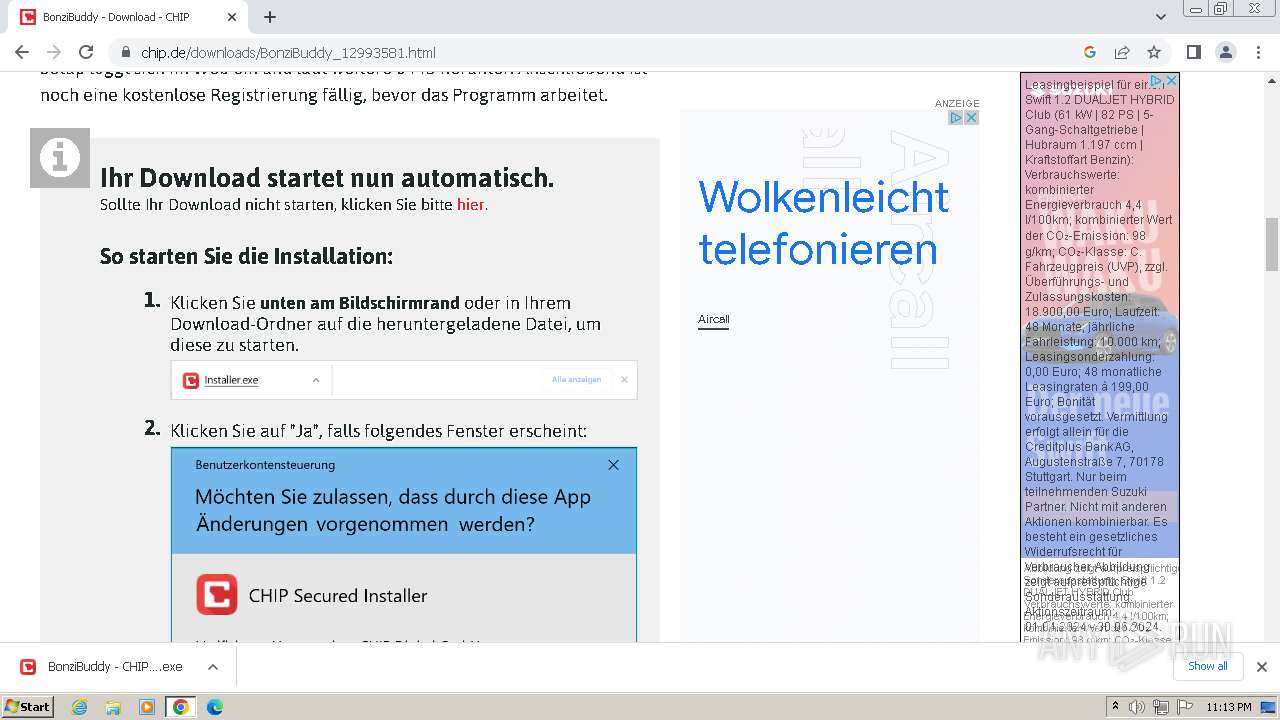The height and width of the screenshot is (720, 1280).
Task: Bookmark this page with the star
Action: 1154,52
